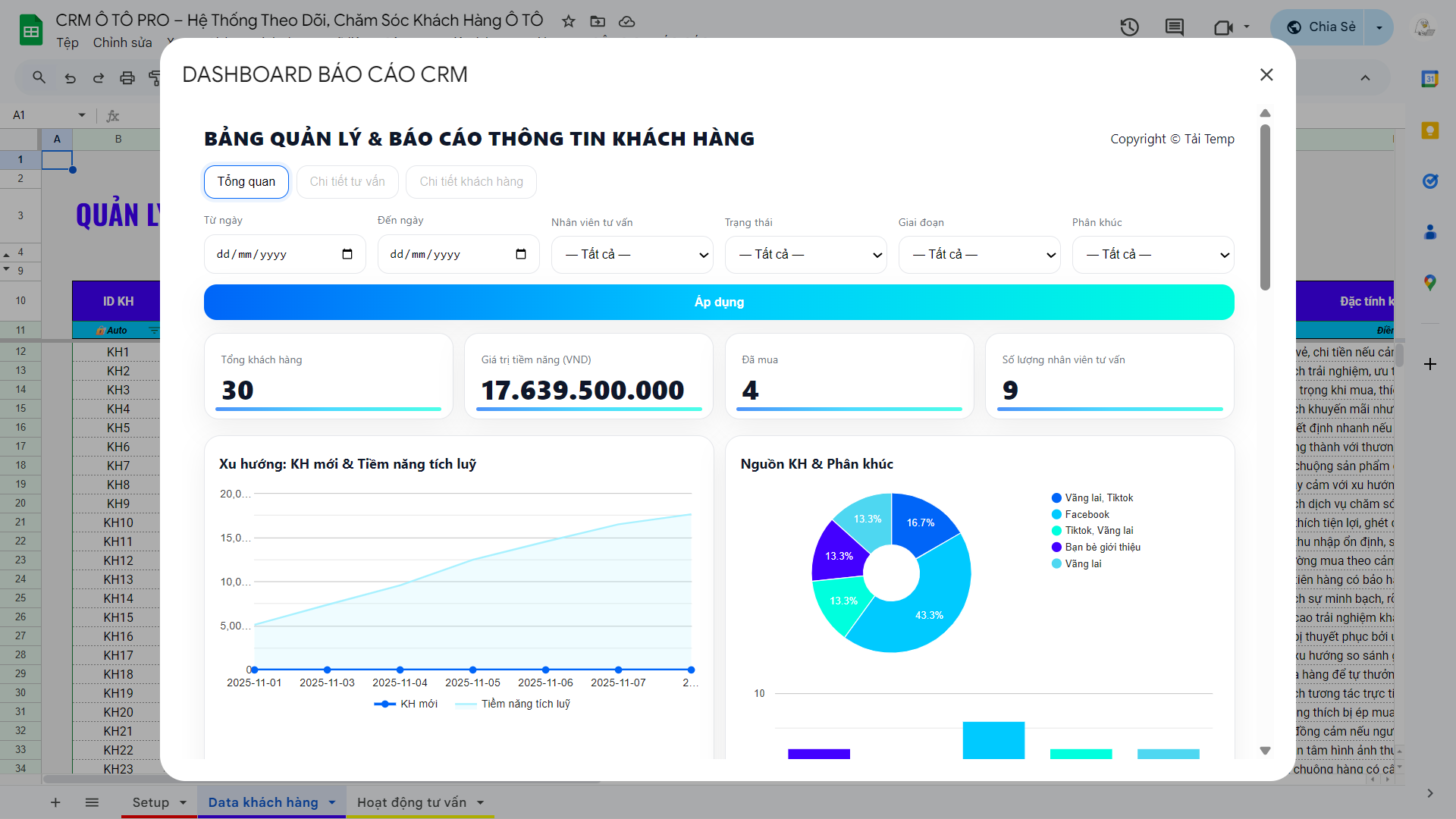1456x819 pixels.
Task: Star this spreadsheet document
Action: coord(568,21)
